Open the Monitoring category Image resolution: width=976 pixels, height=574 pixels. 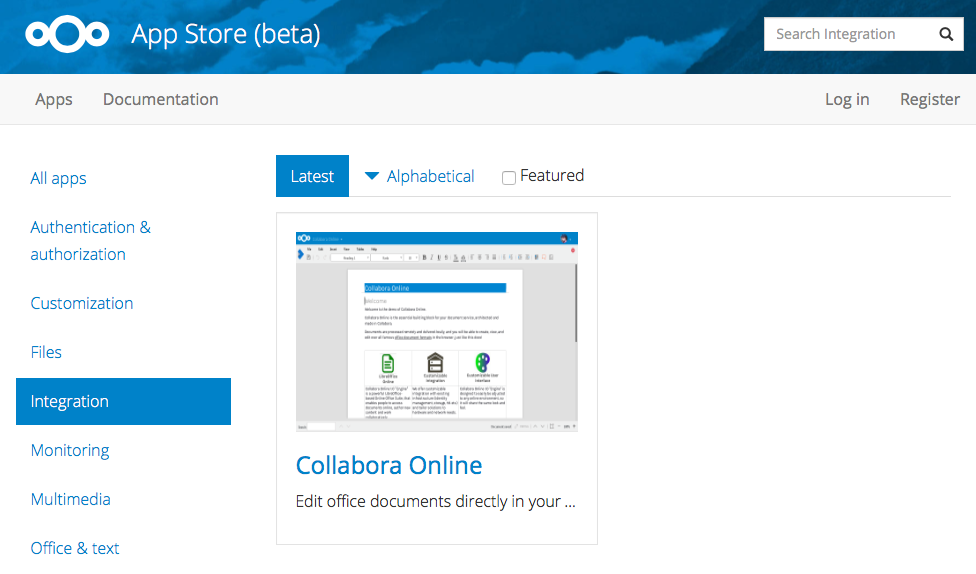tap(70, 451)
